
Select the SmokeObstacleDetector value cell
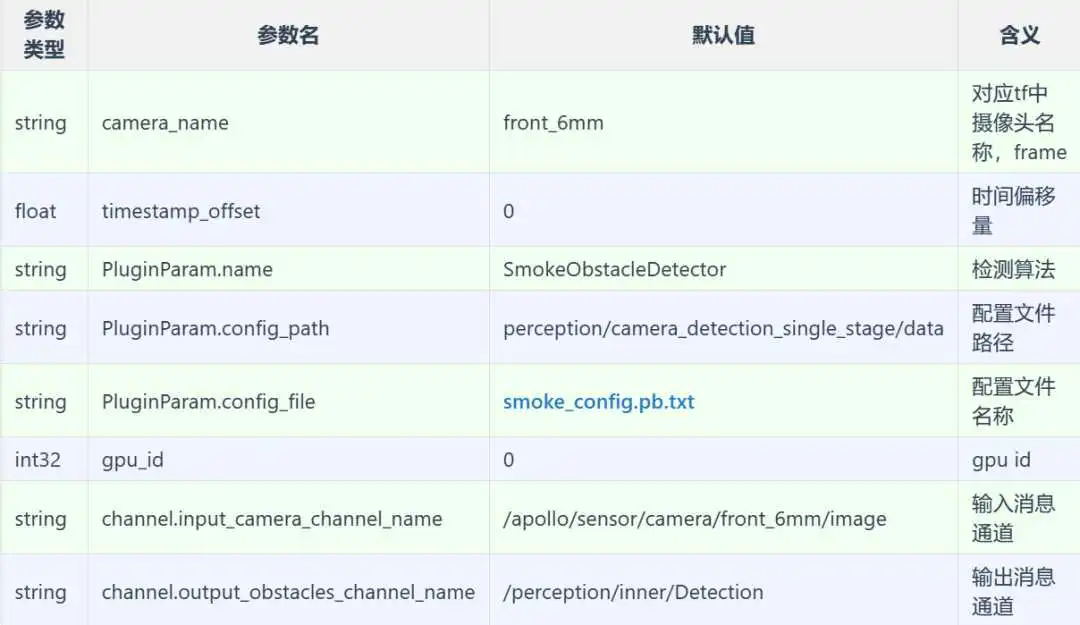(614, 269)
